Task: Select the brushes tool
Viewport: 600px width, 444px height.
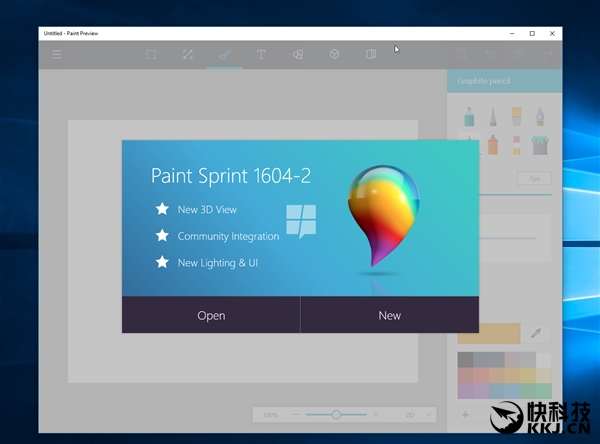Action: pos(224,55)
